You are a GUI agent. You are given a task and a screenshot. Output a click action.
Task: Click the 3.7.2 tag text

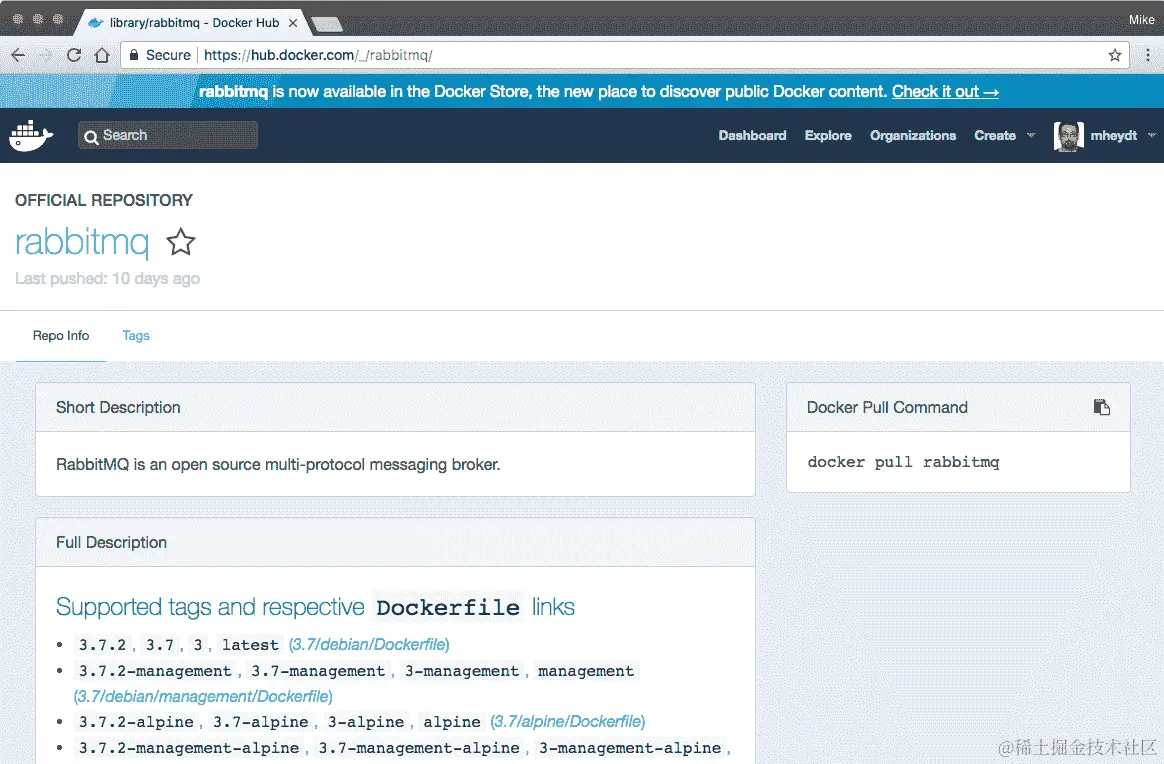(x=102, y=645)
